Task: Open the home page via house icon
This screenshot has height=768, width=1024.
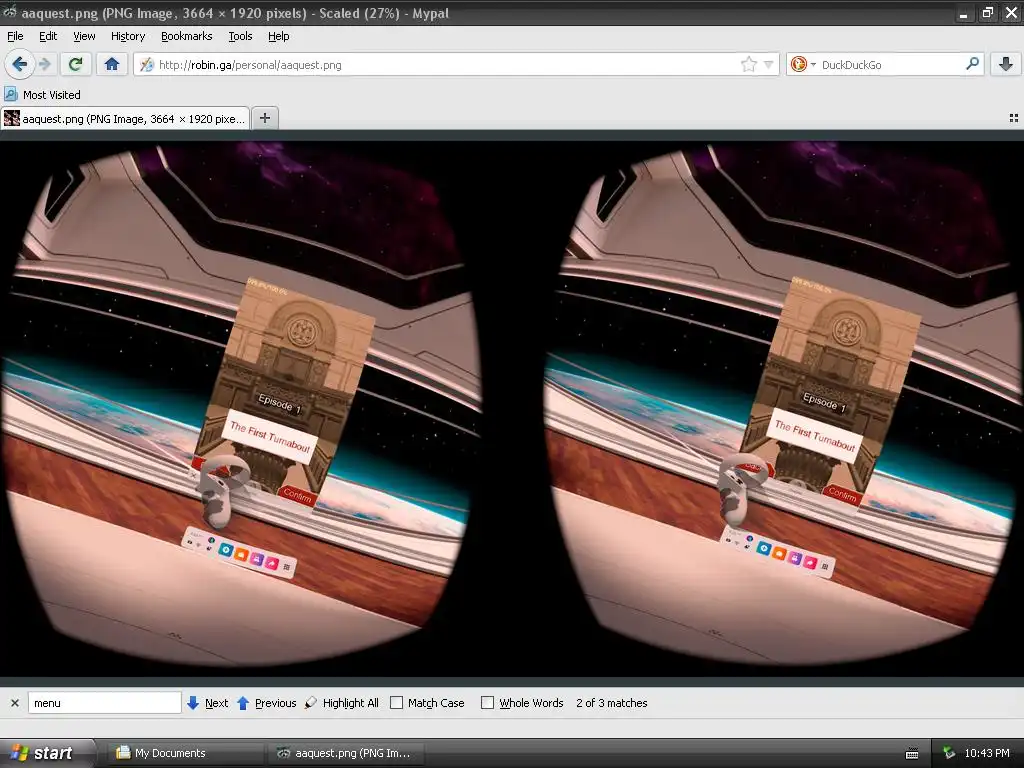Action: coord(112,64)
